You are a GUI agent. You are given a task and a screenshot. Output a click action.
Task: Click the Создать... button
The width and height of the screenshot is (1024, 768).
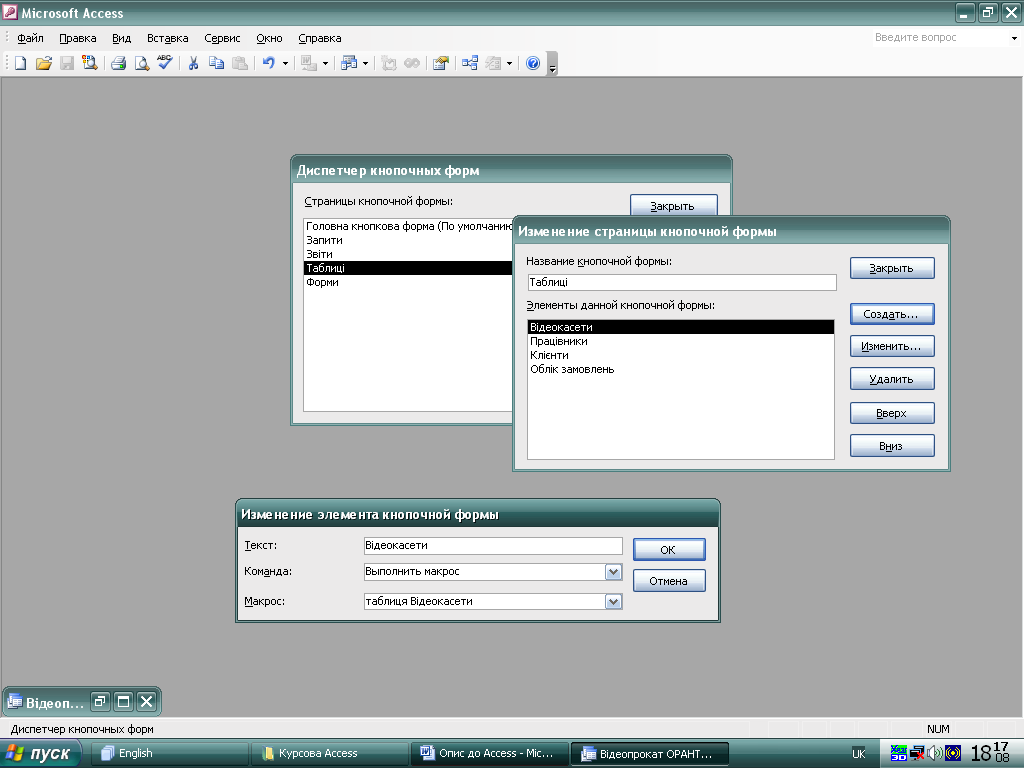coord(891,314)
